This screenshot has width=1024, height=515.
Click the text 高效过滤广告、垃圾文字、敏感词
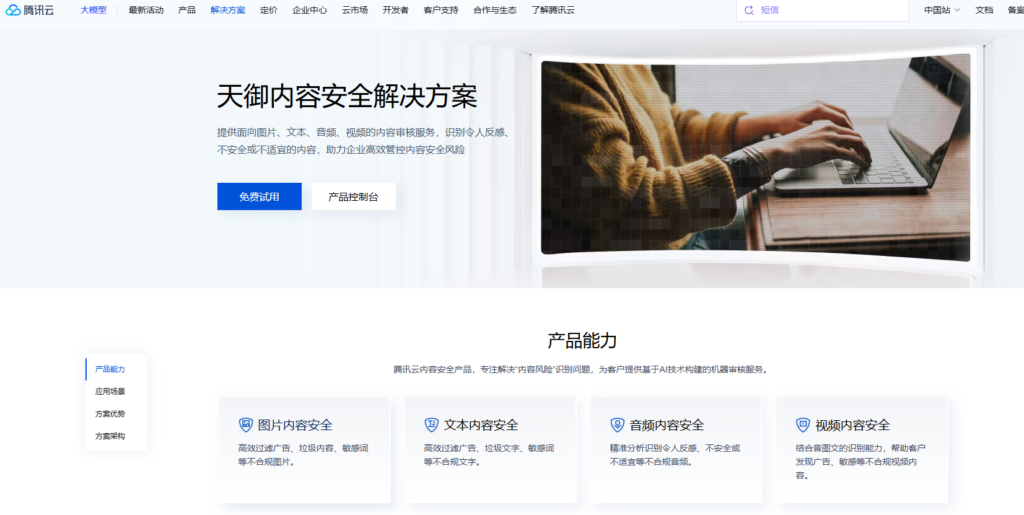(489, 448)
